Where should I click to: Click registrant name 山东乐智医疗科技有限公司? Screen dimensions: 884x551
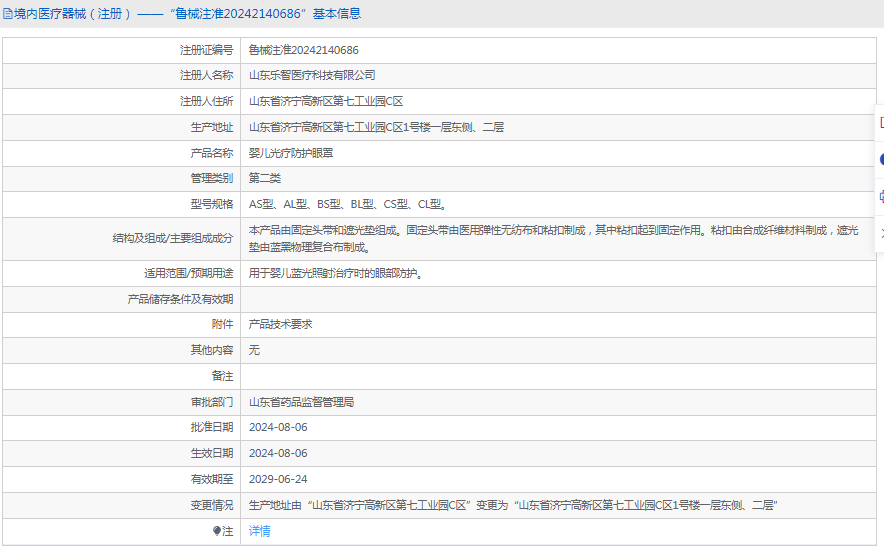[x=312, y=75]
